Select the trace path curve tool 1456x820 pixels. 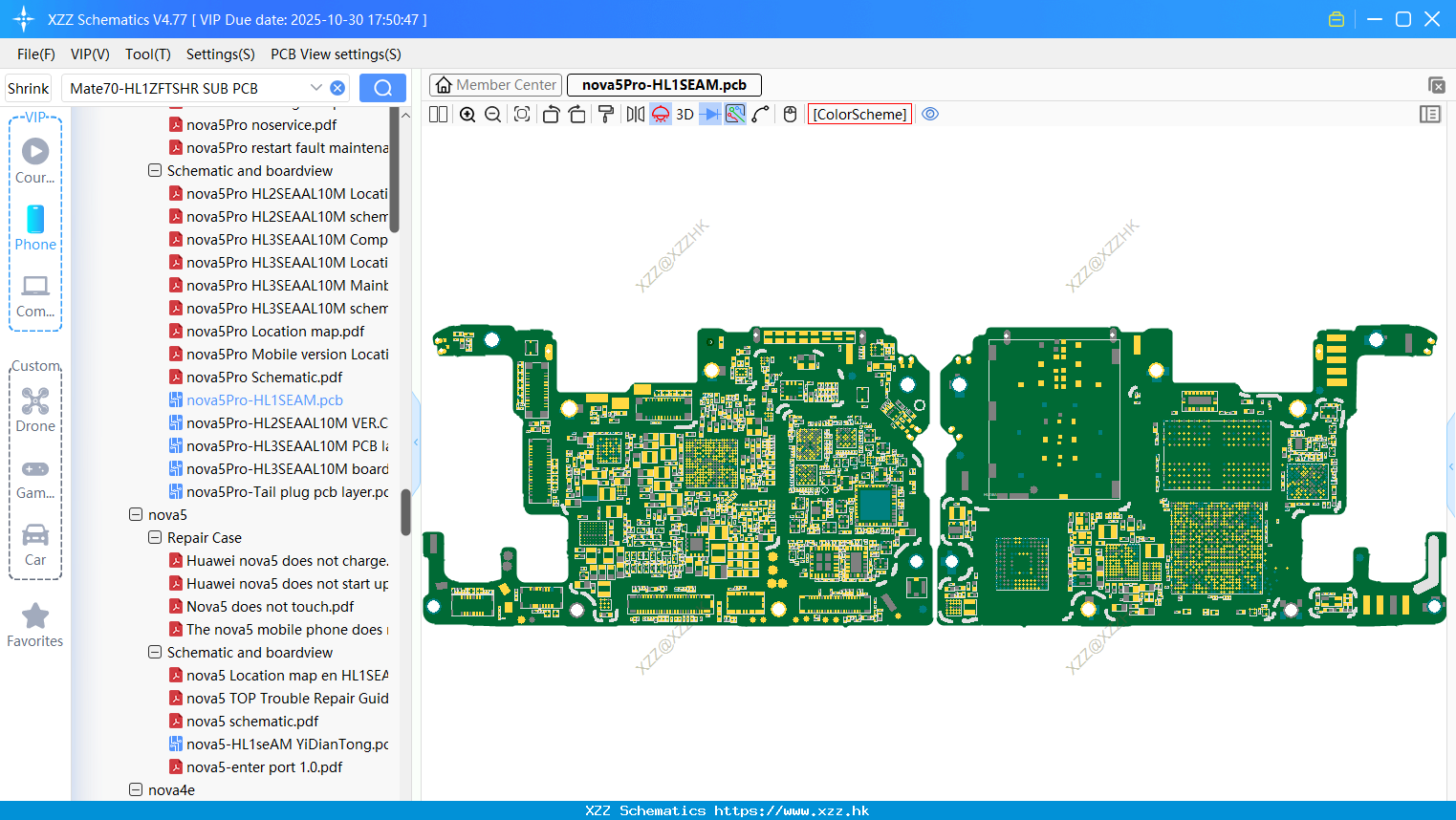coord(761,115)
